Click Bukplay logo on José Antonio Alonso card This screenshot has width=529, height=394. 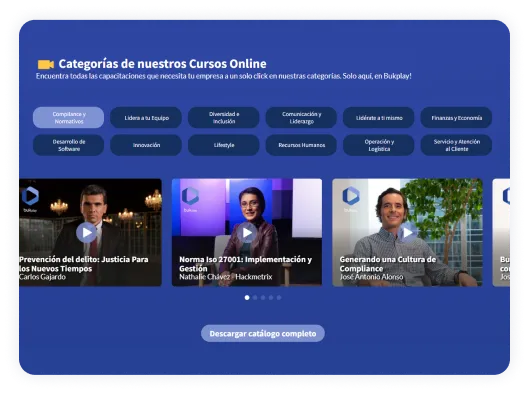coord(351,199)
